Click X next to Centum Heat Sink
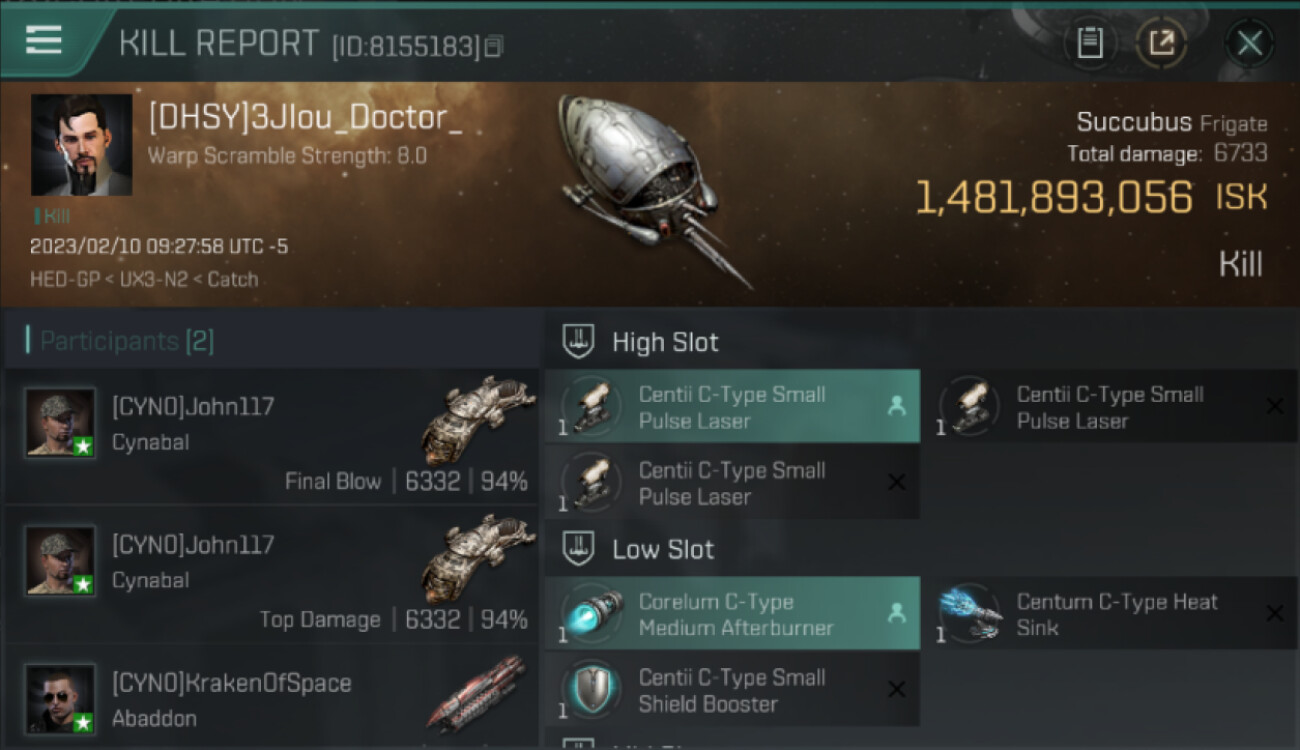This screenshot has width=1300, height=750. (x=1274, y=613)
